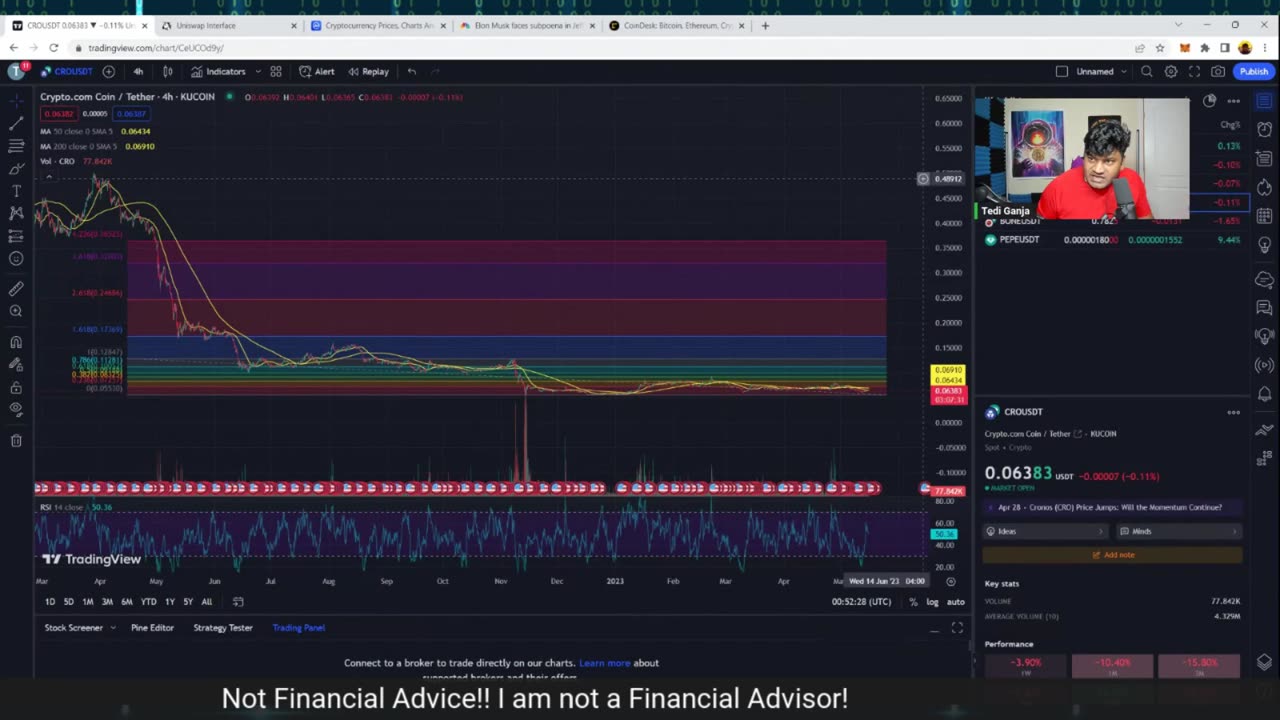
Task: Expand the Stock Screener dropdown arrow
Action: [x=112, y=628]
